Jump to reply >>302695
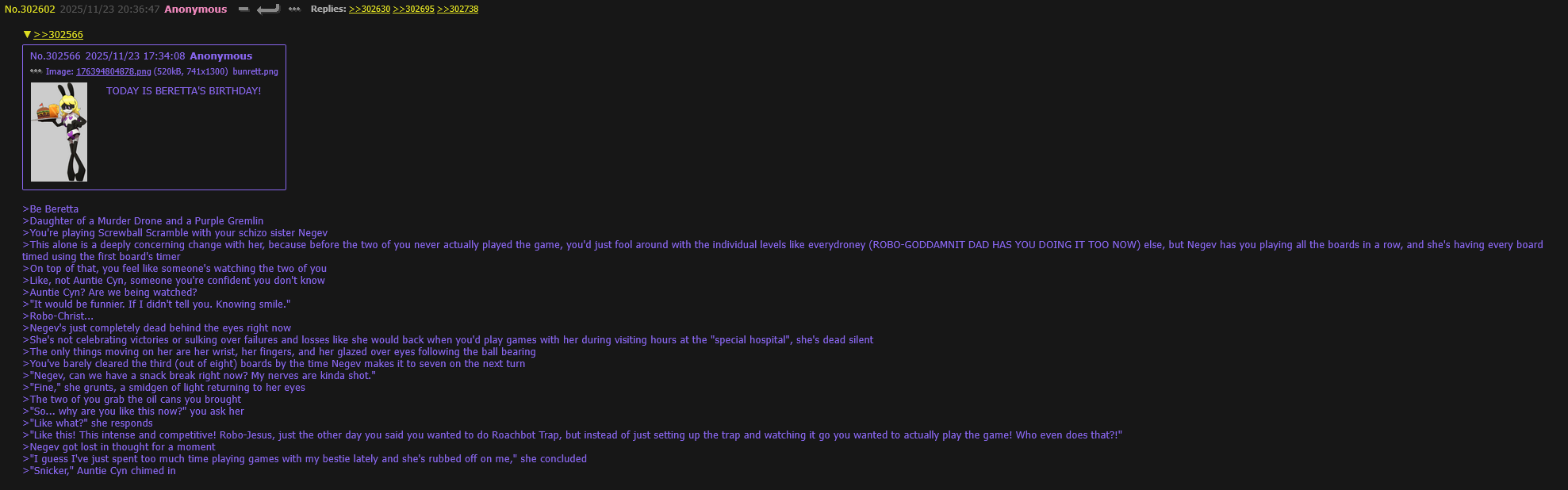 (x=413, y=10)
